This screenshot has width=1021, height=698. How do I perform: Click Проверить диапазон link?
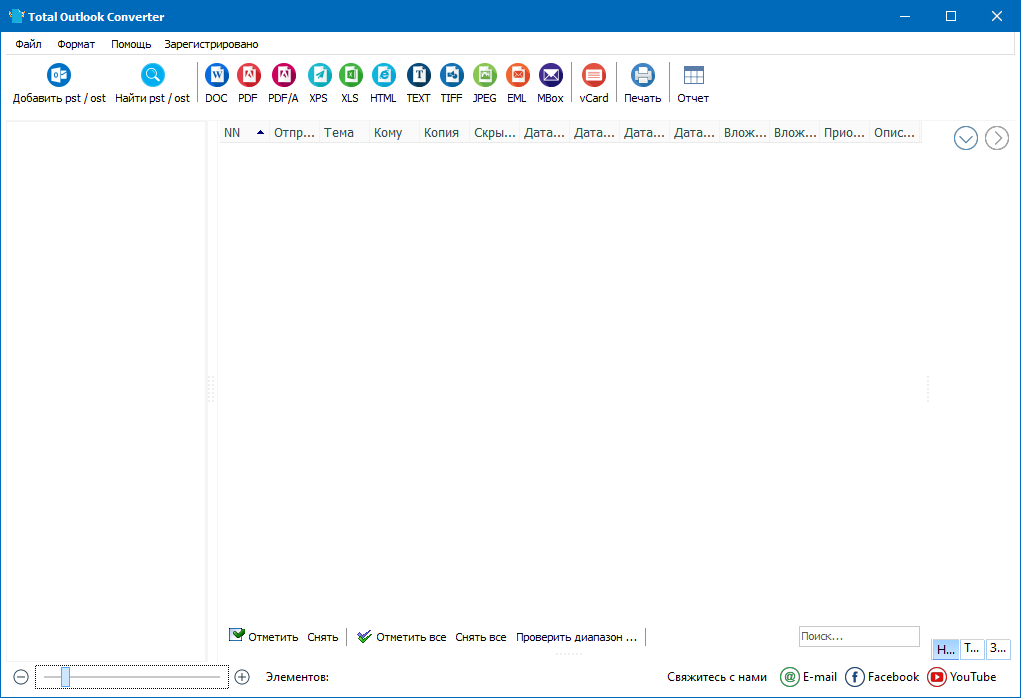[575, 636]
